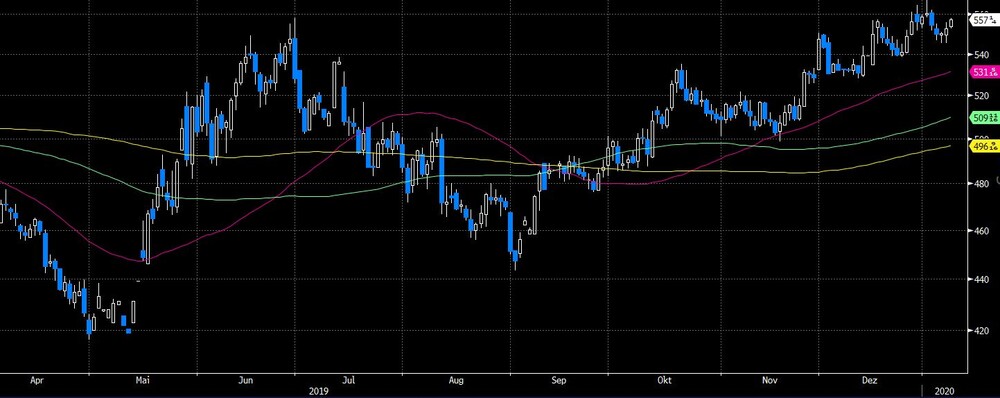Click the 540 price axis label
The height and width of the screenshot is (398, 1000).
[981, 54]
